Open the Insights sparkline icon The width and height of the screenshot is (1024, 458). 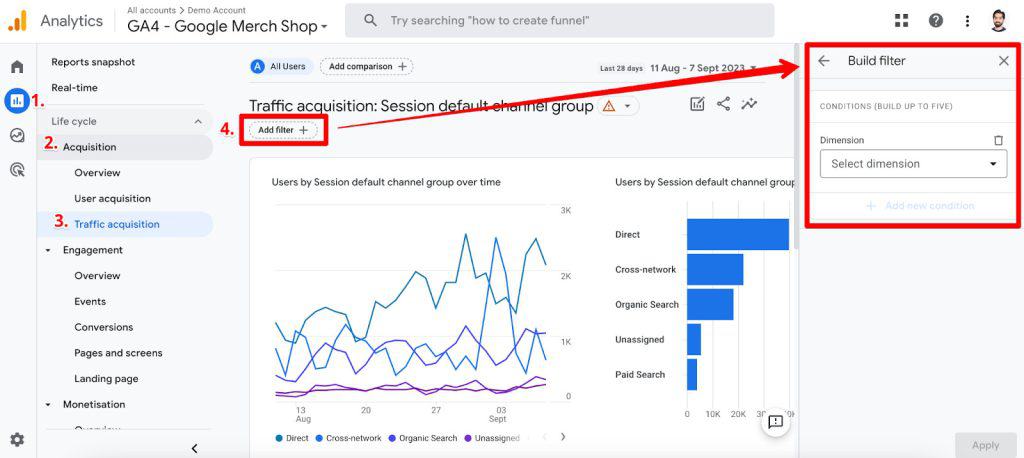tap(748, 104)
